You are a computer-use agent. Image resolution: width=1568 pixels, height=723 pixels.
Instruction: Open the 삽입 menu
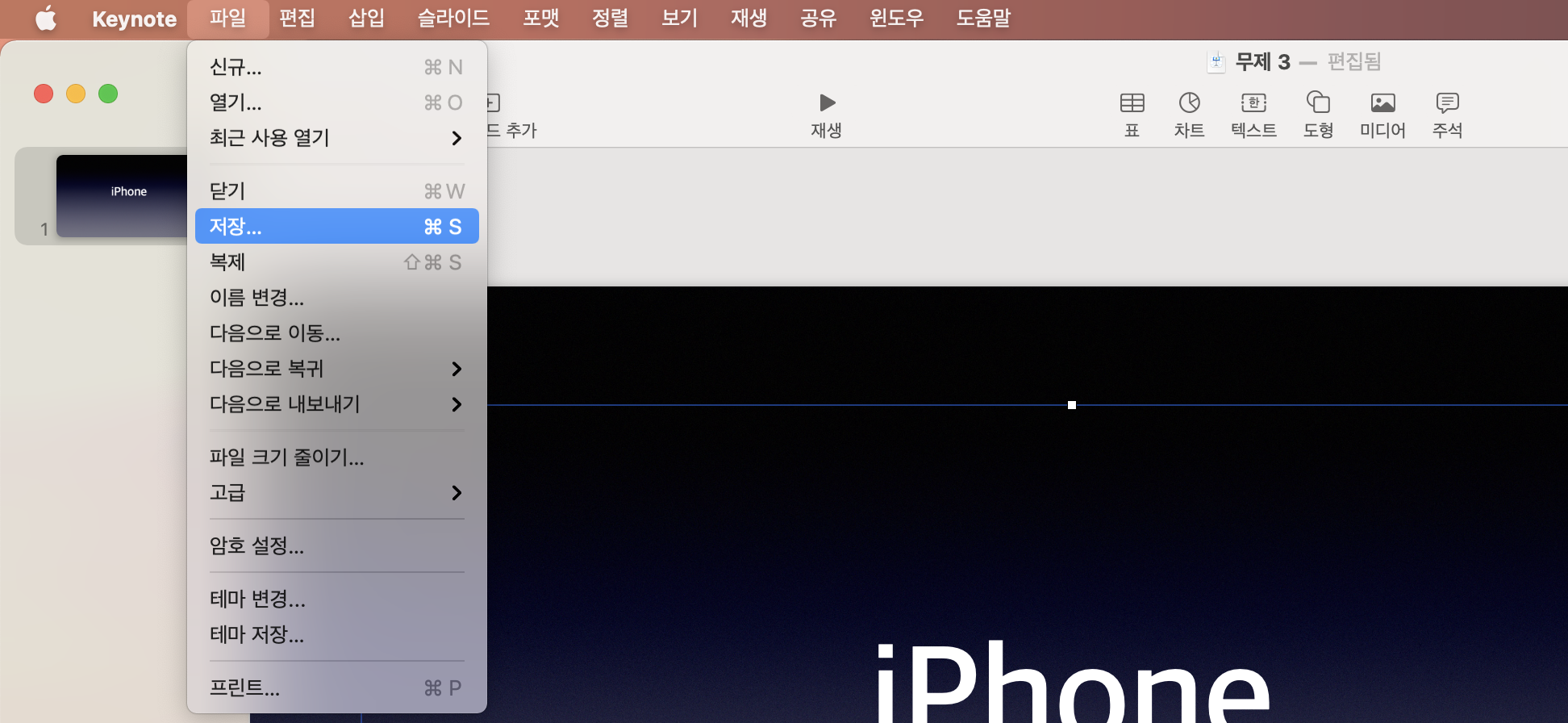click(366, 19)
